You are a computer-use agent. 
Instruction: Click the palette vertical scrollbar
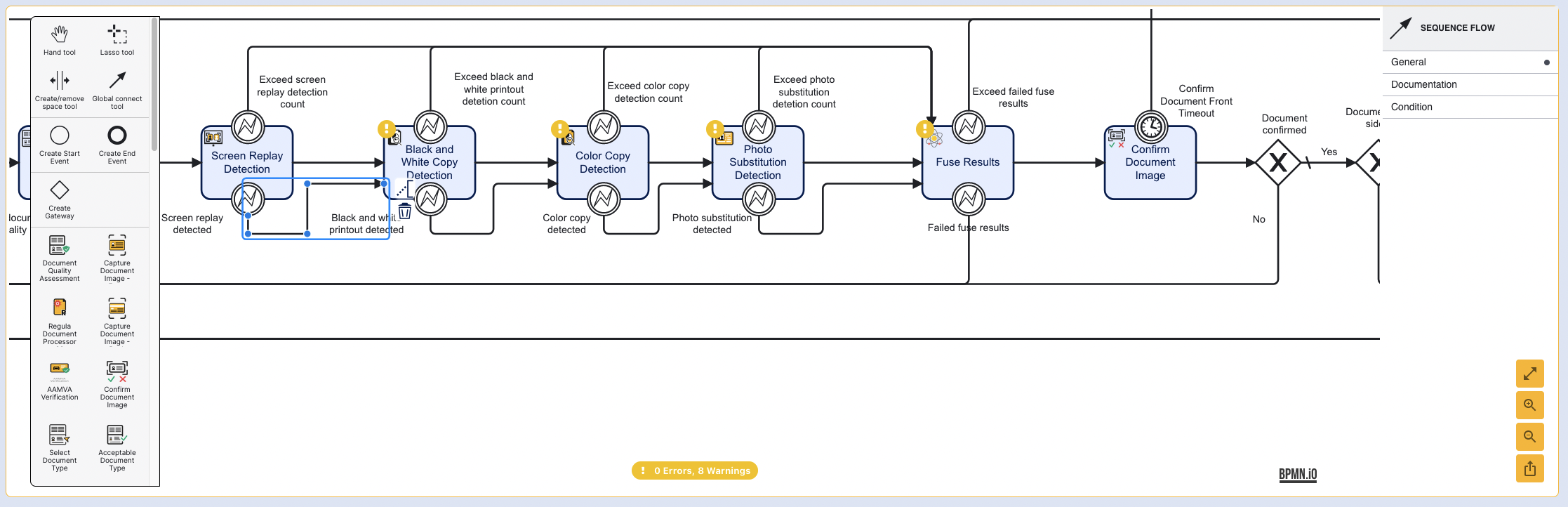154,84
